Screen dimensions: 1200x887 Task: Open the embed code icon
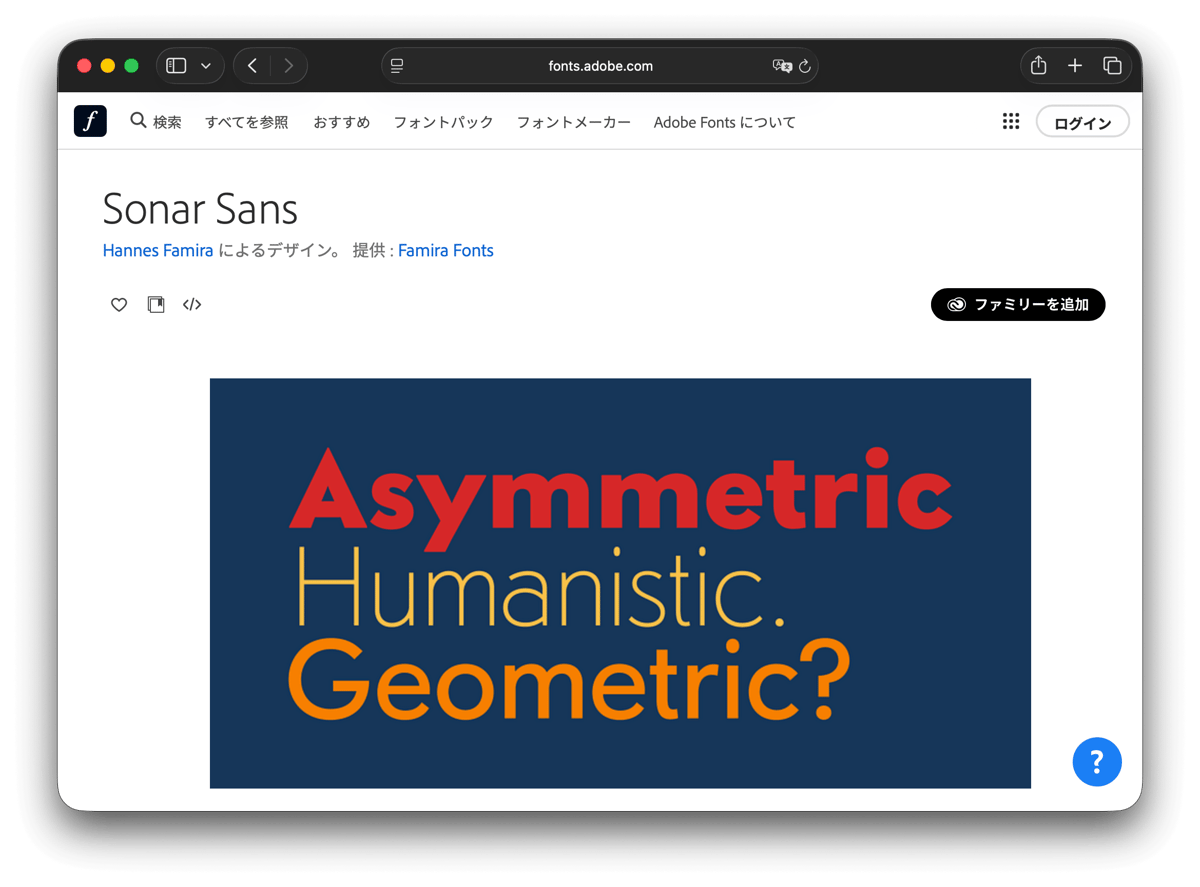coord(192,304)
